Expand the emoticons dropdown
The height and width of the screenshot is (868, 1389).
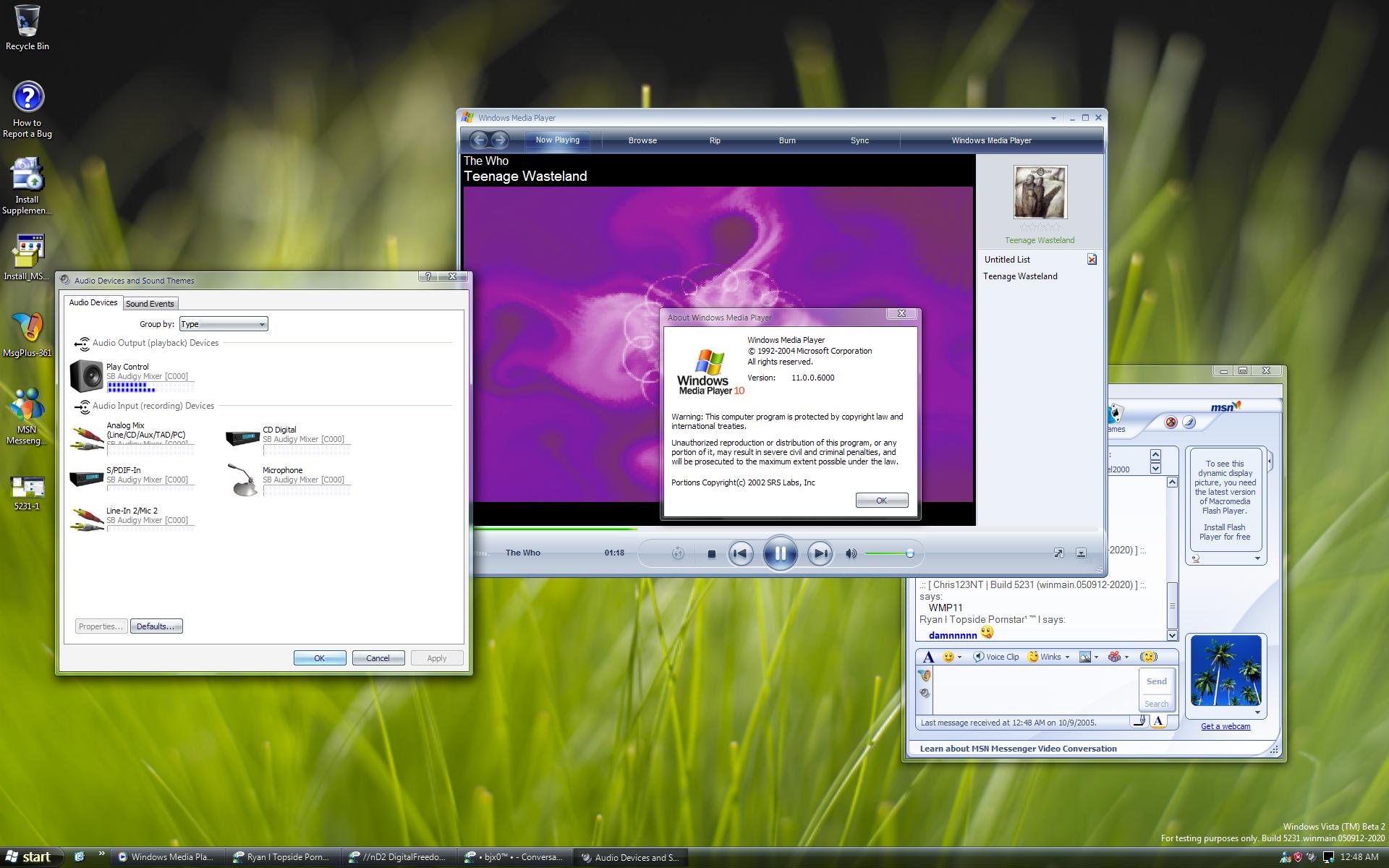click(x=959, y=658)
